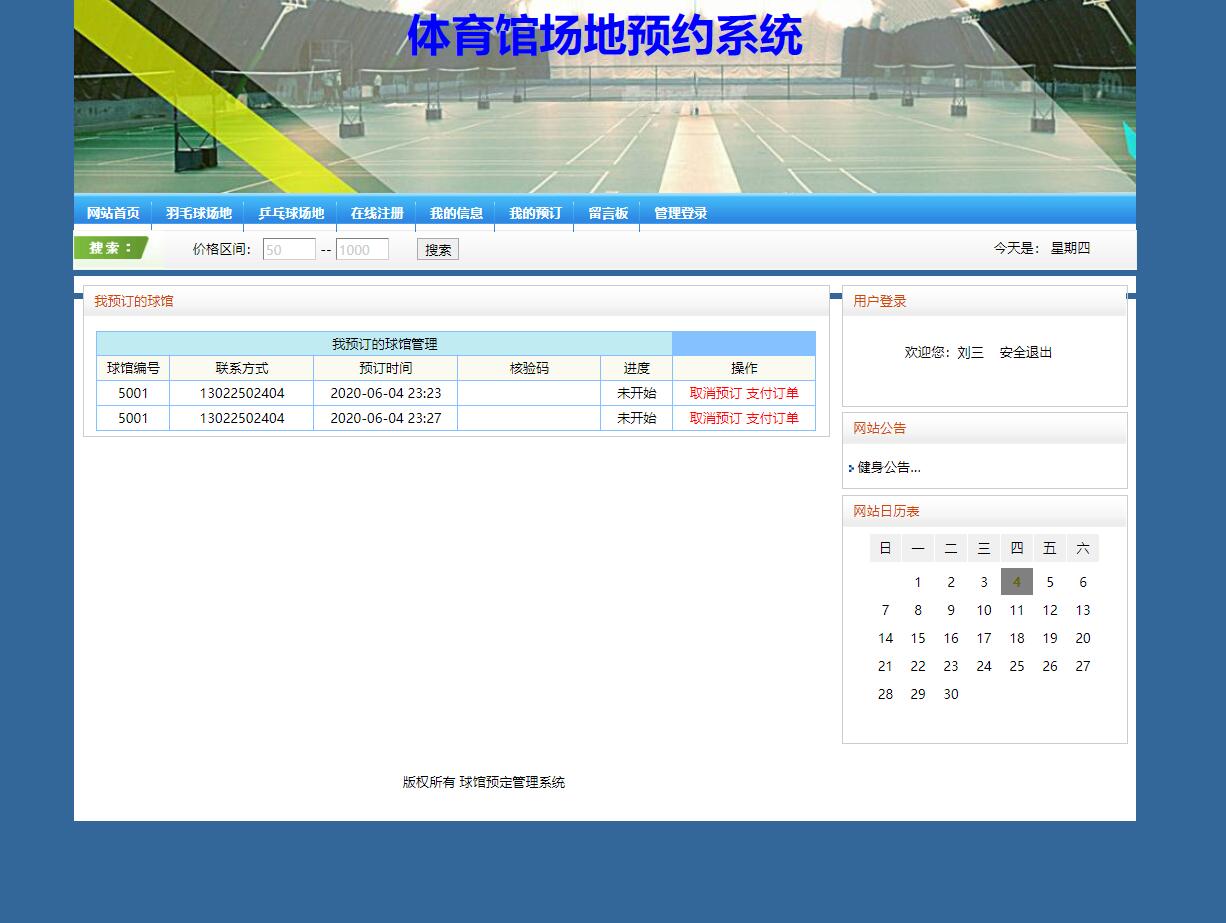Select the highlighted date 4 on calendar
This screenshot has height=923, width=1226.
click(1016, 581)
